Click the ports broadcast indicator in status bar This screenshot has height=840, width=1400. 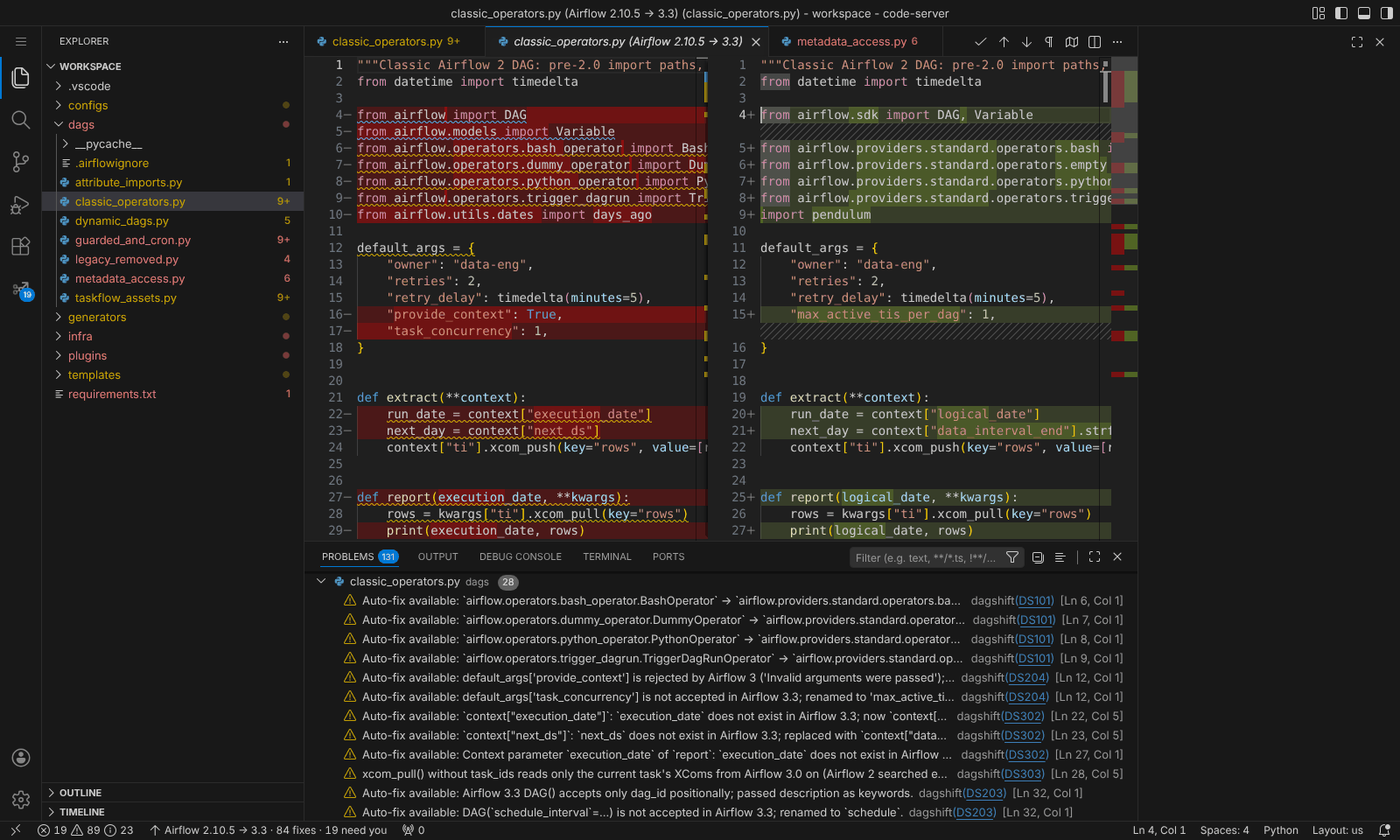pos(413,830)
